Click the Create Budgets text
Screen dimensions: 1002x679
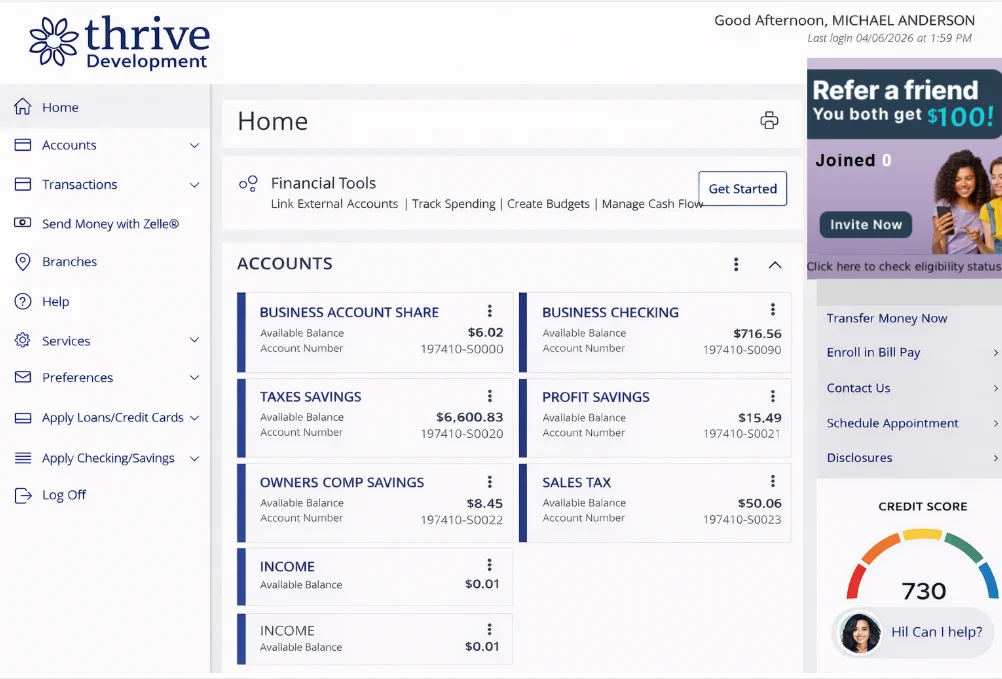(x=548, y=204)
